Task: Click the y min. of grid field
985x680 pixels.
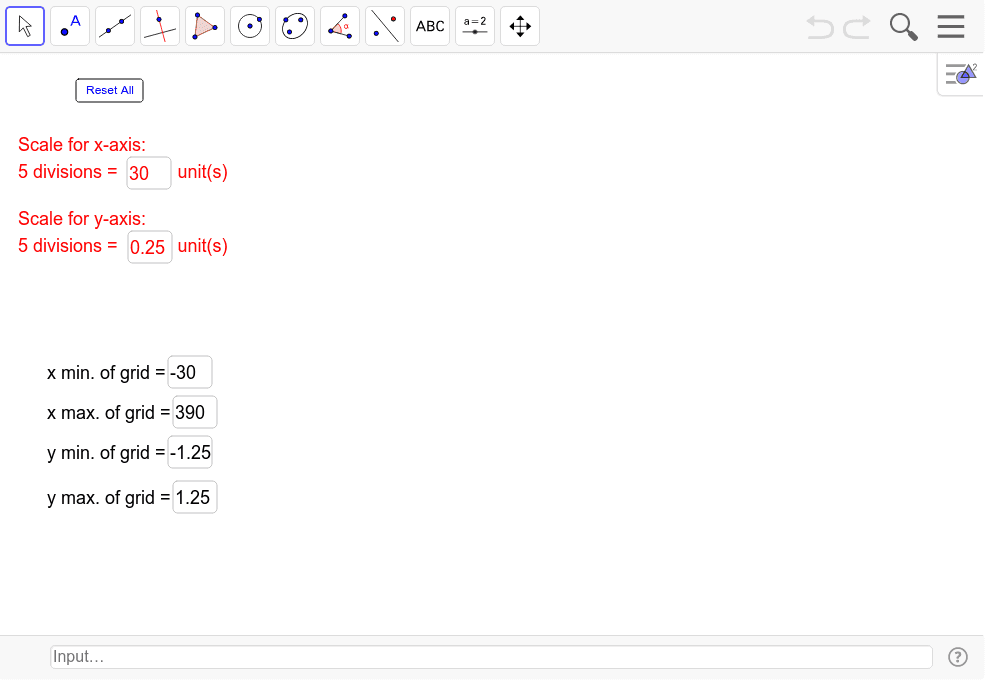Action: (190, 452)
